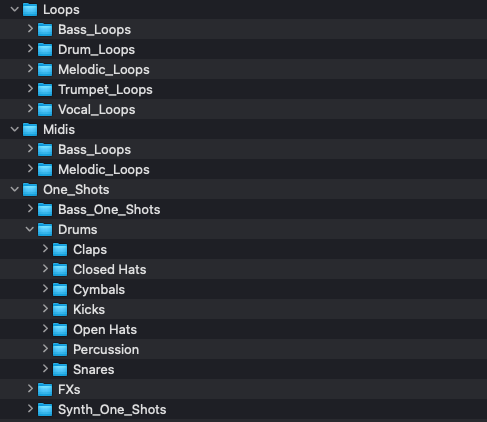Collapse the Loops folder chevron
This screenshot has width=487, height=422.
(15, 9)
